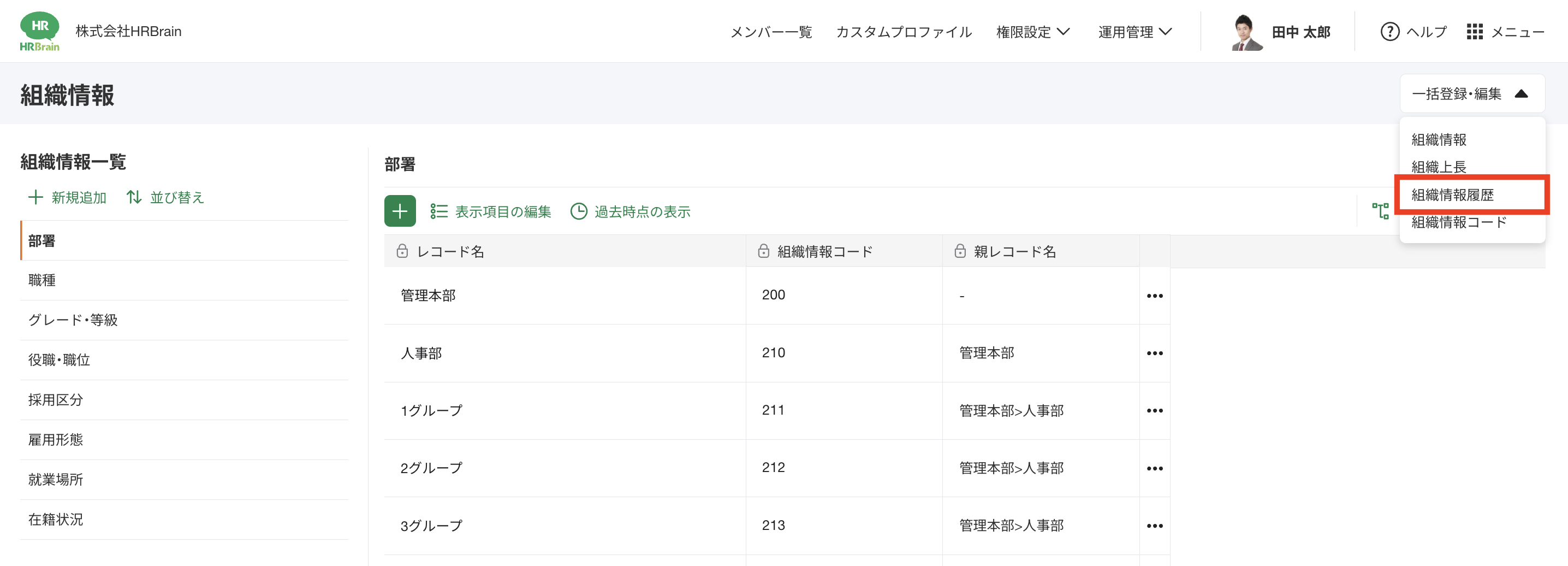The image size is (1568, 566).
Task: Click the green plus add-record button
Action: (399, 211)
